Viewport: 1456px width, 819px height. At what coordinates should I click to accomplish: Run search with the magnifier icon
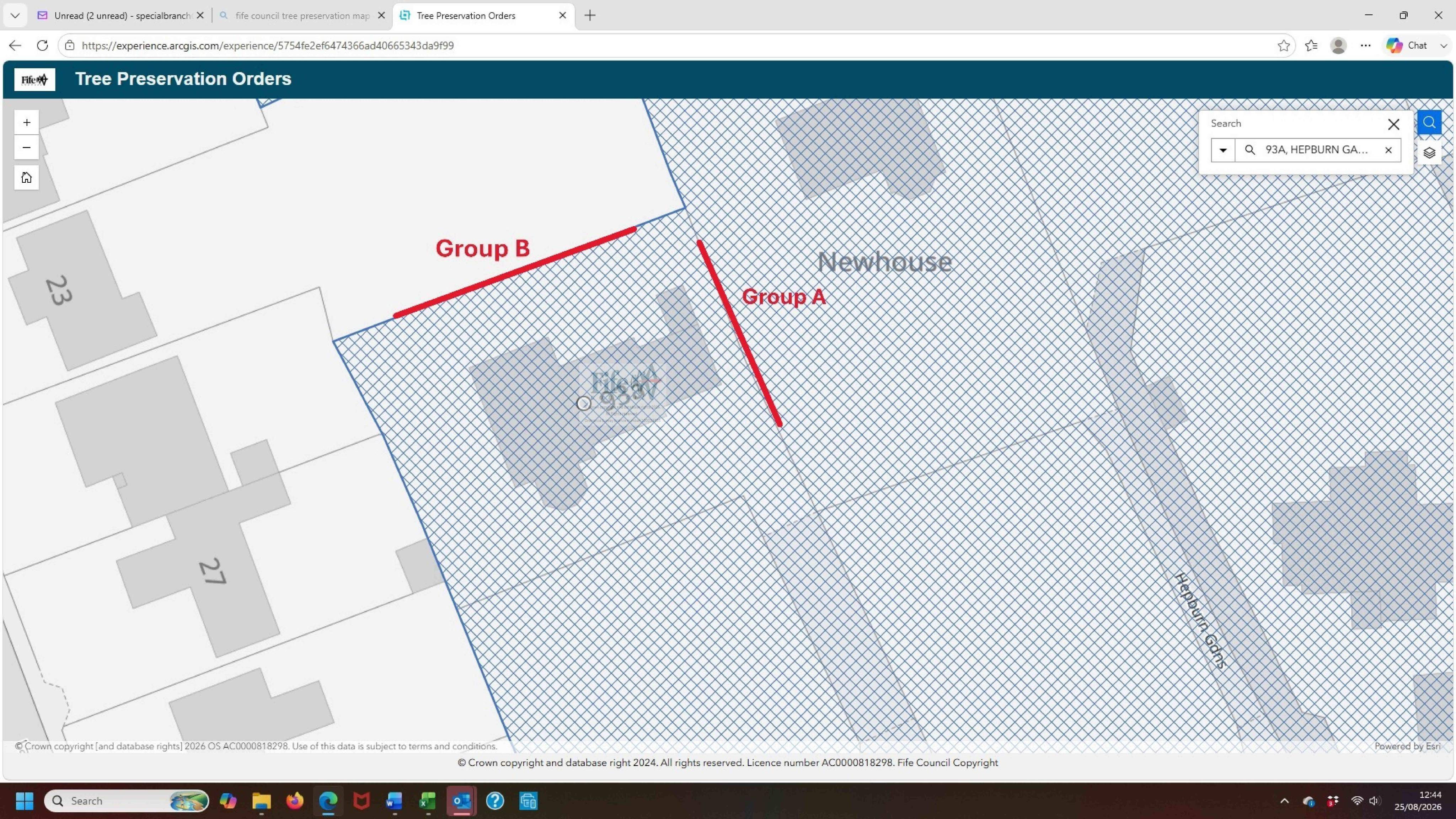1250,150
